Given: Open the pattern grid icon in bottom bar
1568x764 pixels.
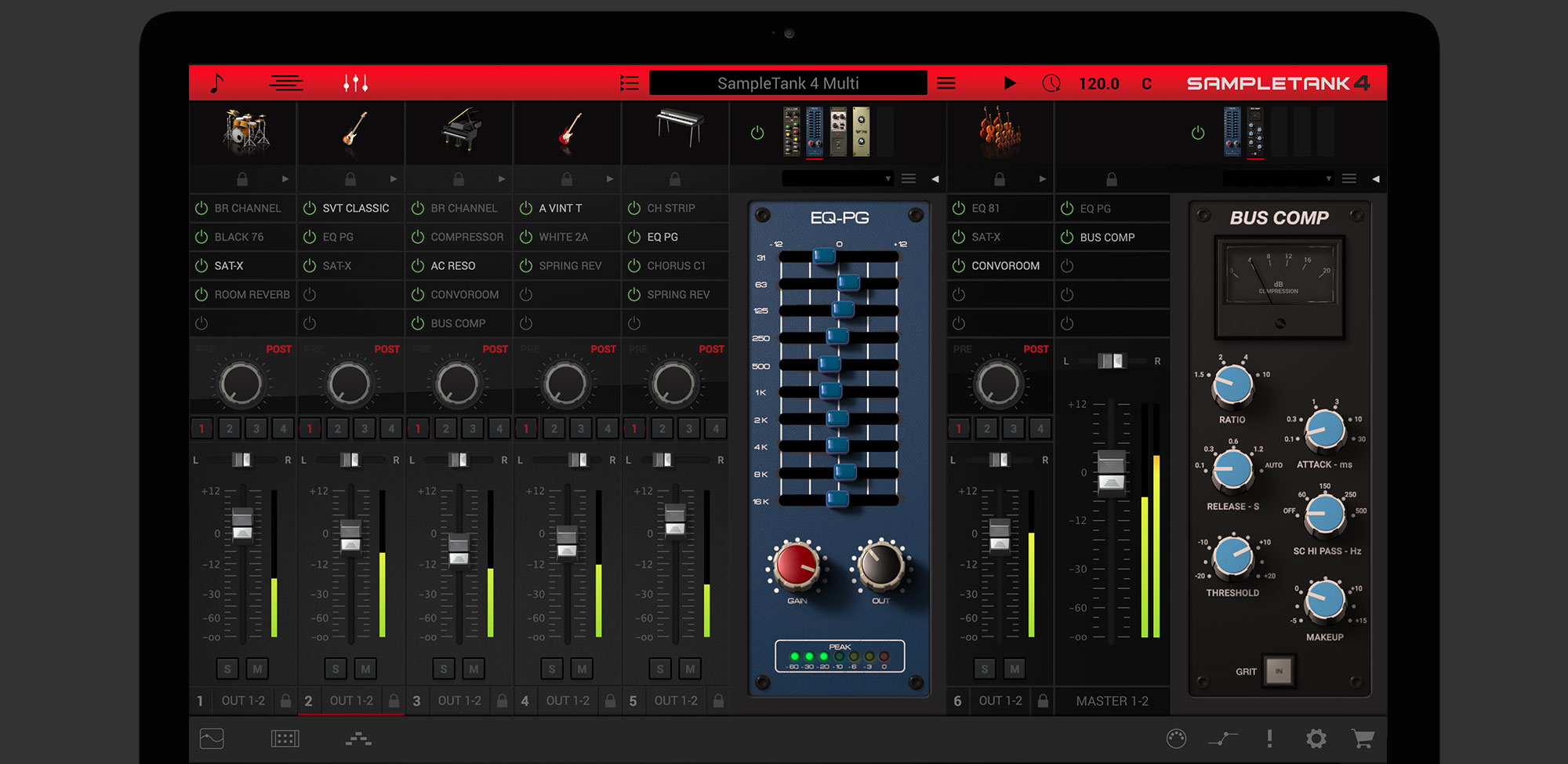Looking at the screenshot, I should tap(285, 737).
